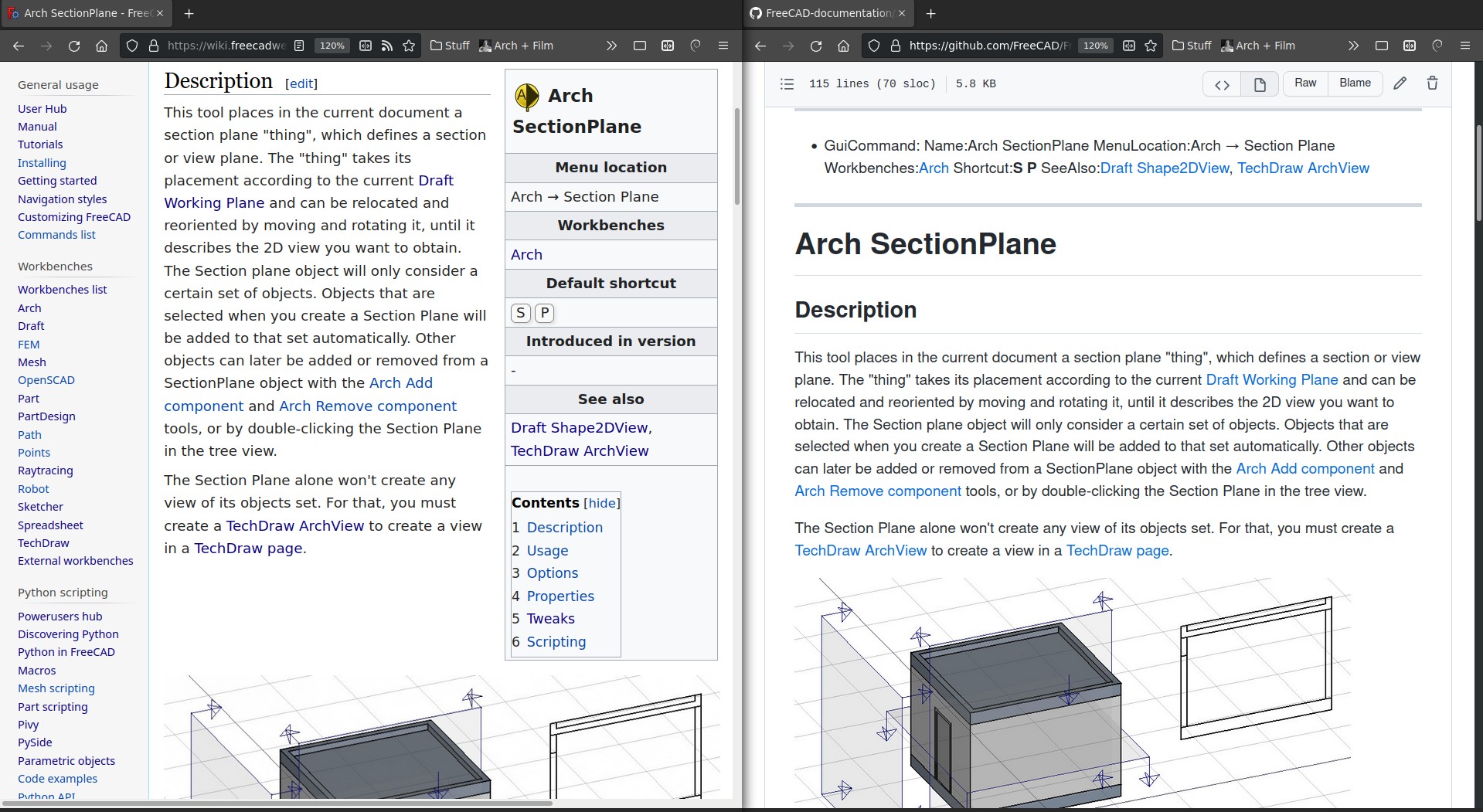This screenshot has height=812, width=1483.
Task: Bookmark the wiki page with star icon
Action: [409, 46]
